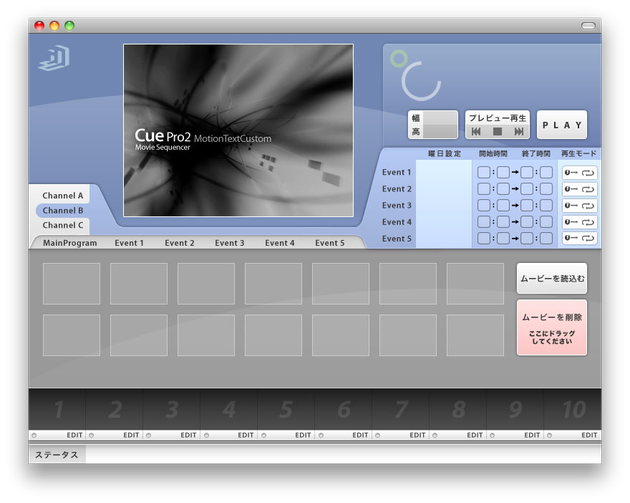Screen dimensions: 630x503
Task: Click the ムービーを読込む load movie button
Action: pyautogui.click(x=552, y=278)
